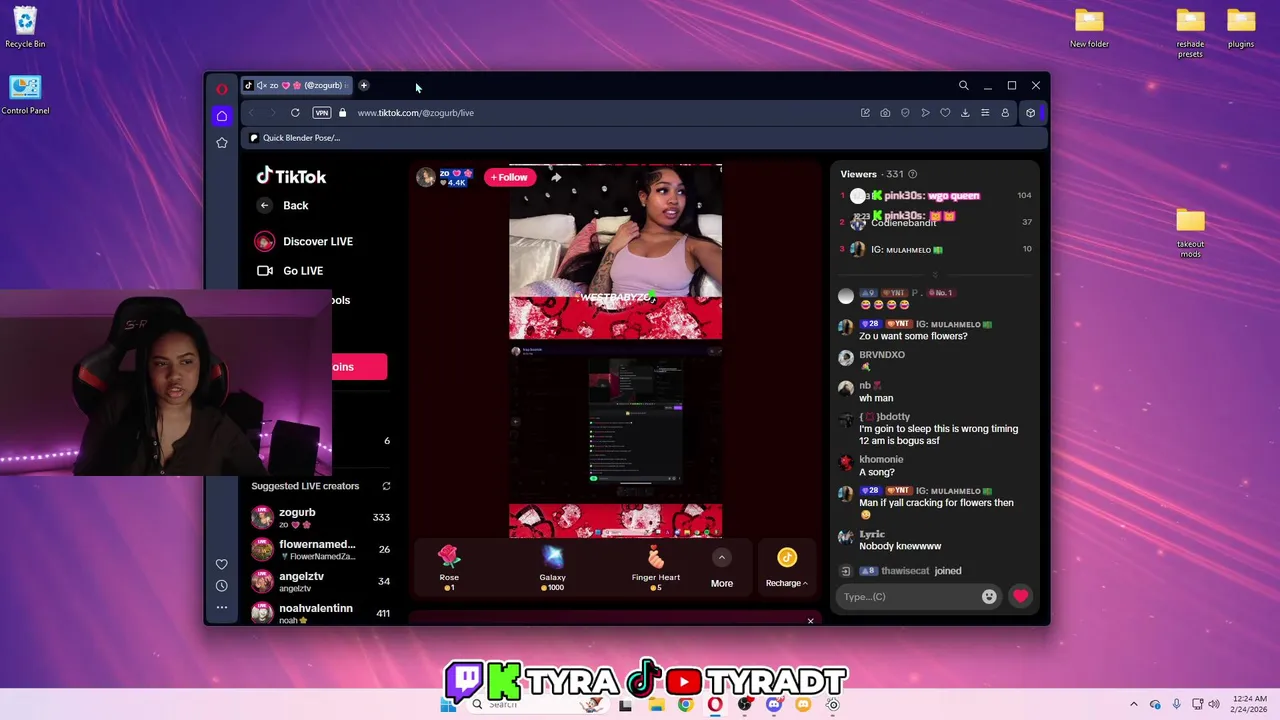The image size is (1280, 720).
Task: Open noahvalentinn suggested creator
Action: tap(321, 612)
